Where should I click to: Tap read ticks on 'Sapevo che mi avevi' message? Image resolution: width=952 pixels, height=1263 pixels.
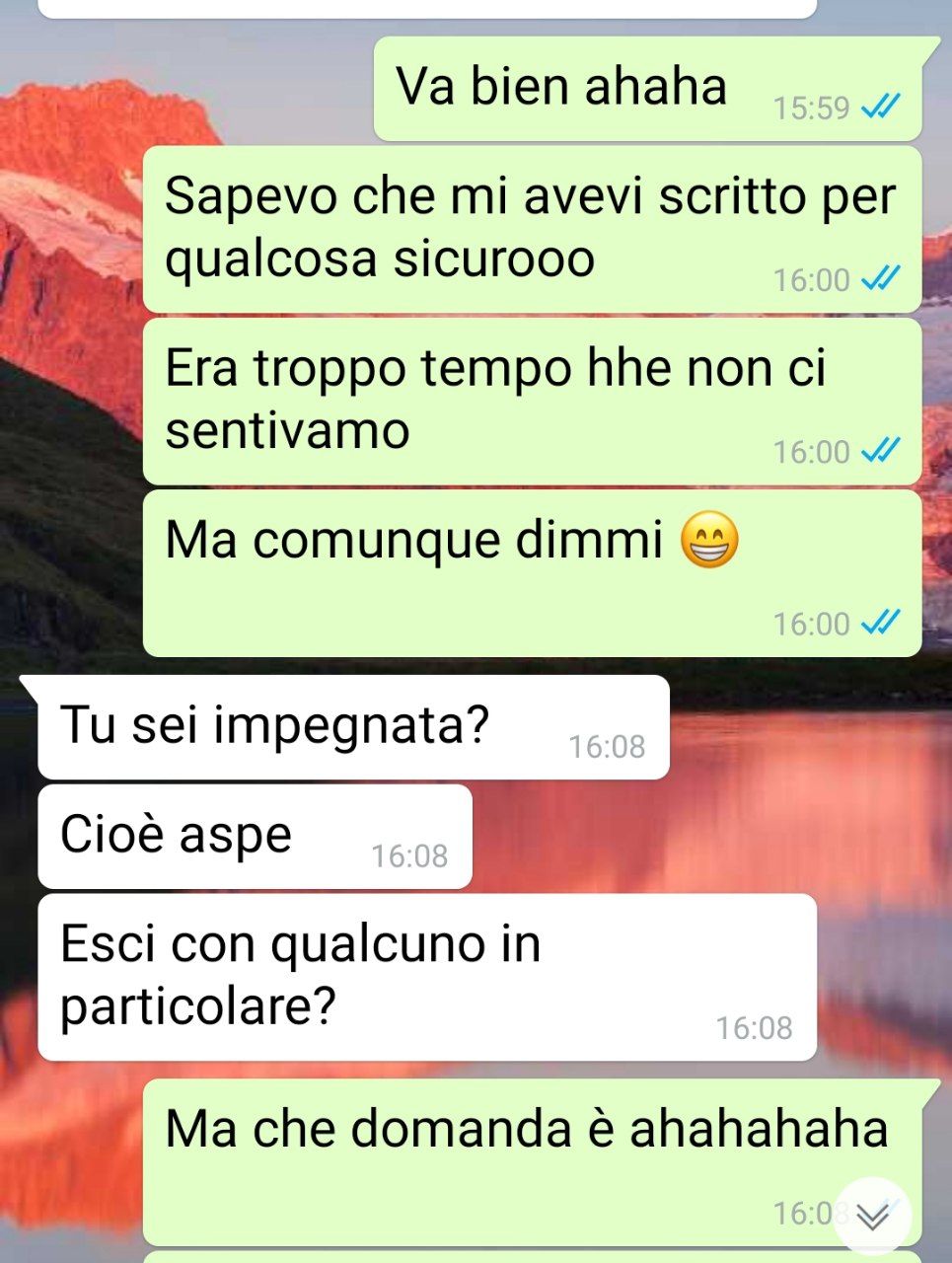pyautogui.click(x=881, y=279)
